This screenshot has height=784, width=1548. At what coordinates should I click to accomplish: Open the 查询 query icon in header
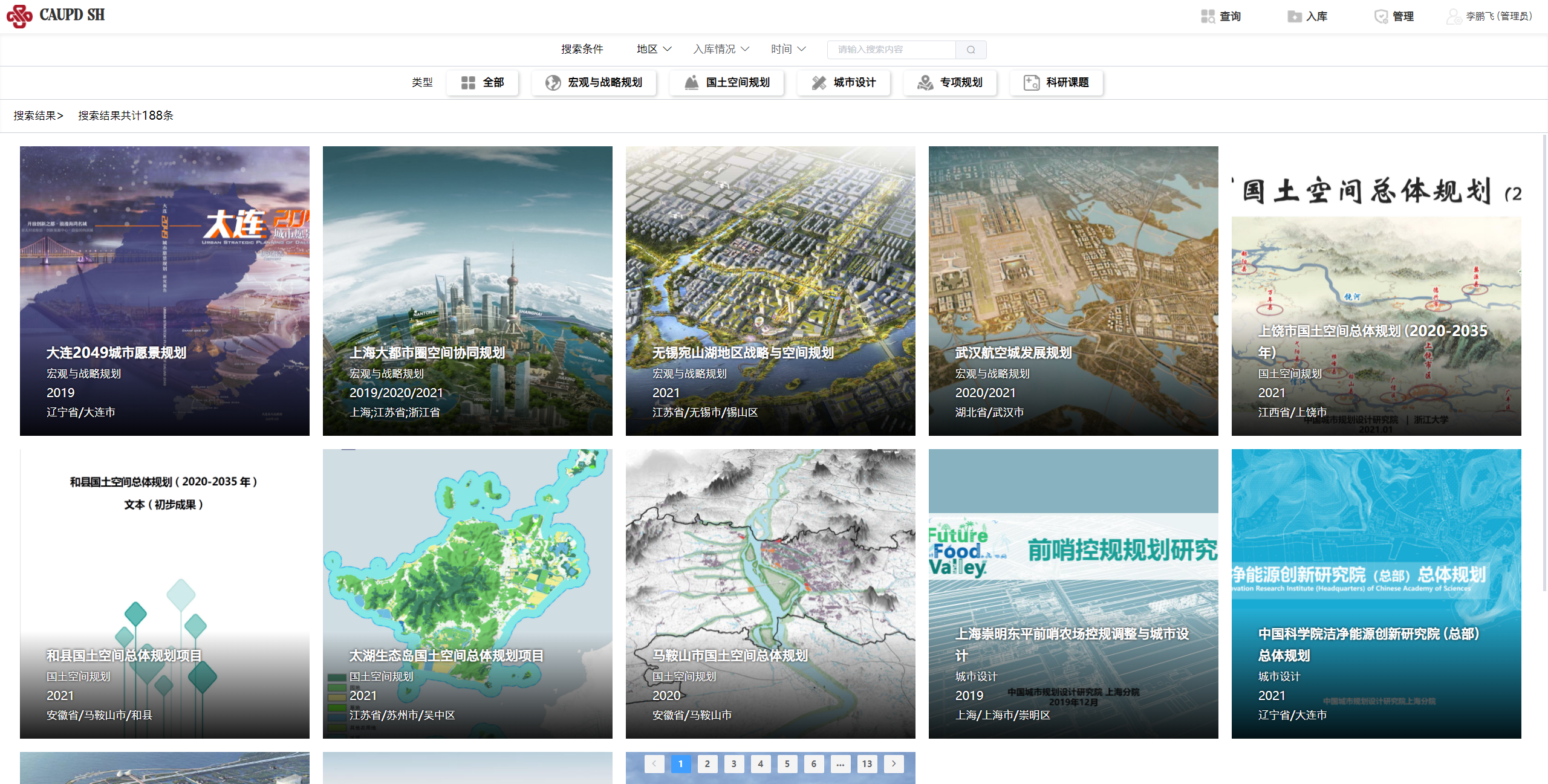1208,16
